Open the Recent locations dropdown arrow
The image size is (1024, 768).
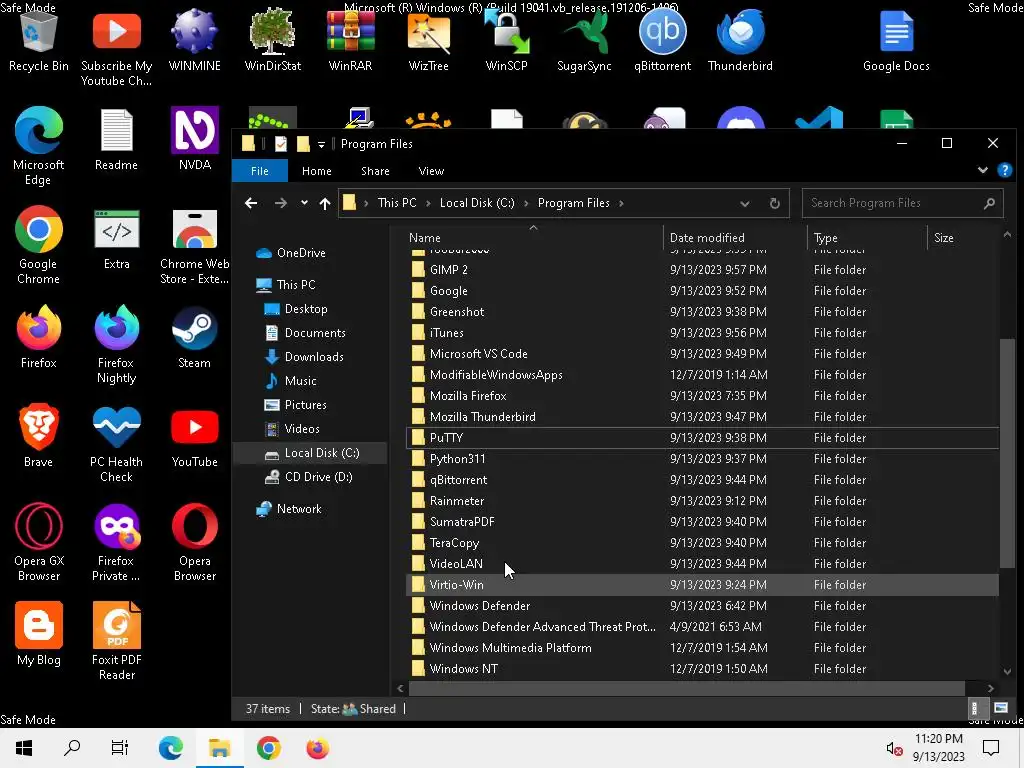tap(304, 203)
